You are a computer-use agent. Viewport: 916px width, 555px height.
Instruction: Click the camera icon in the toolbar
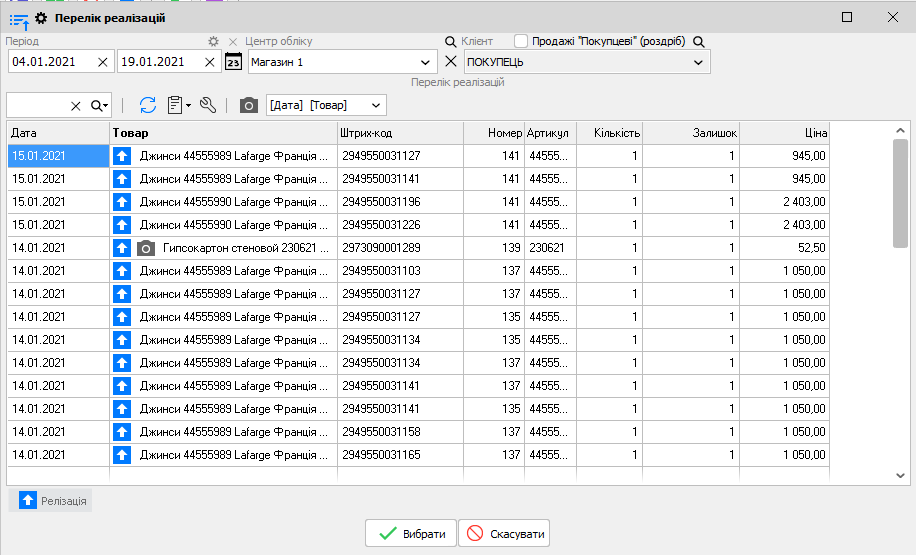249,105
